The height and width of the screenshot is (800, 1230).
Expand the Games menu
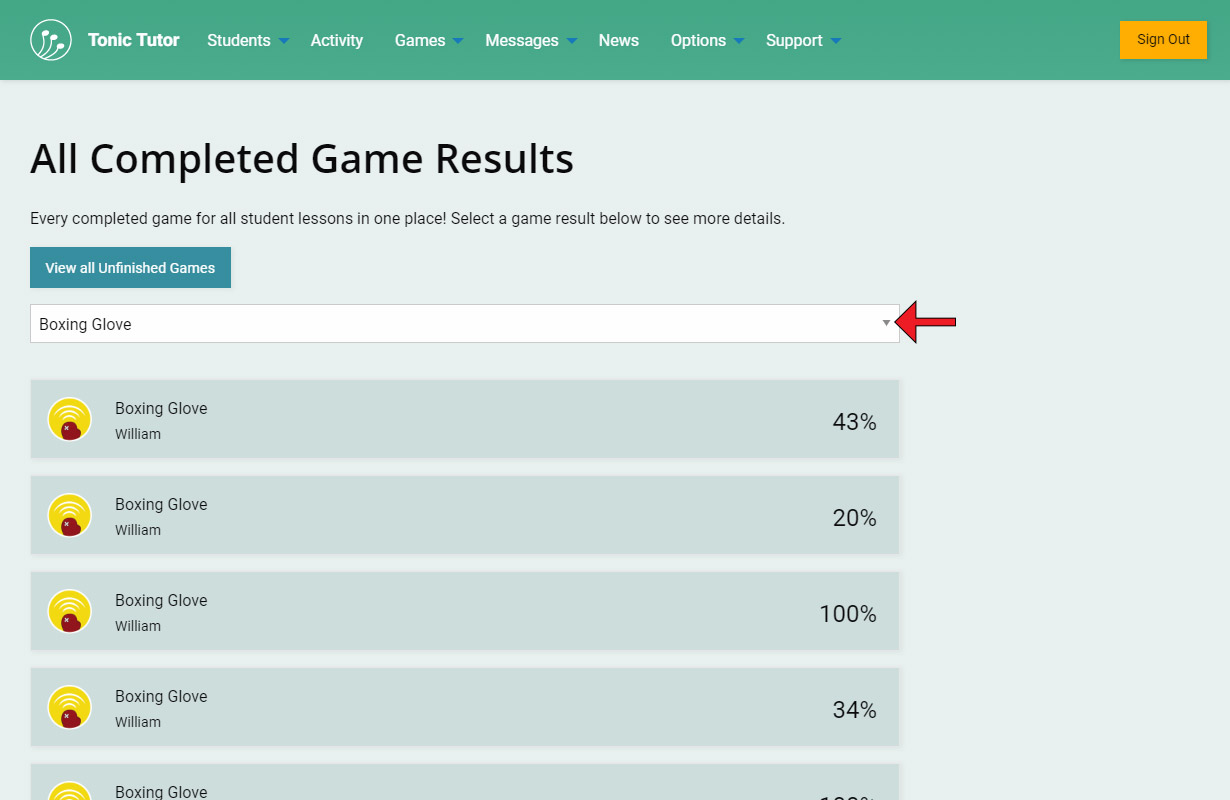pos(429,40)
